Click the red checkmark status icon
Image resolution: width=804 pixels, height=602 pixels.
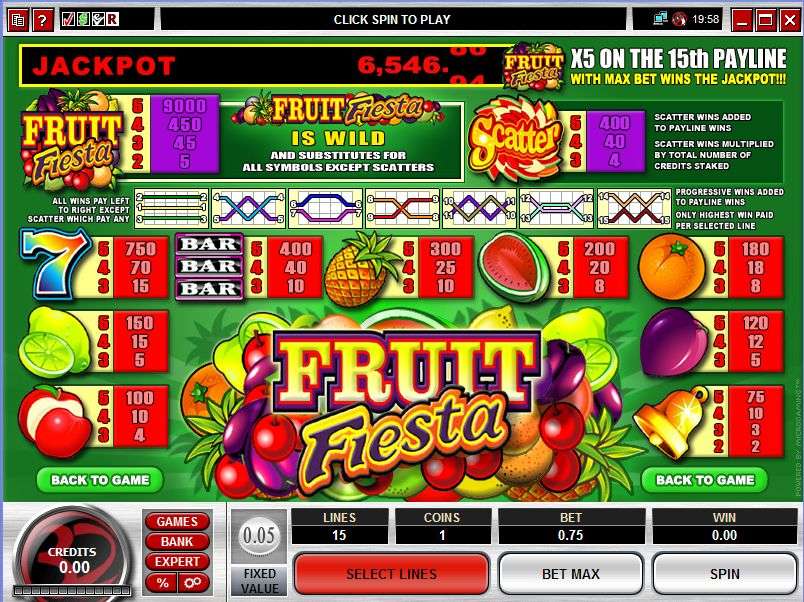pos(68,19)
